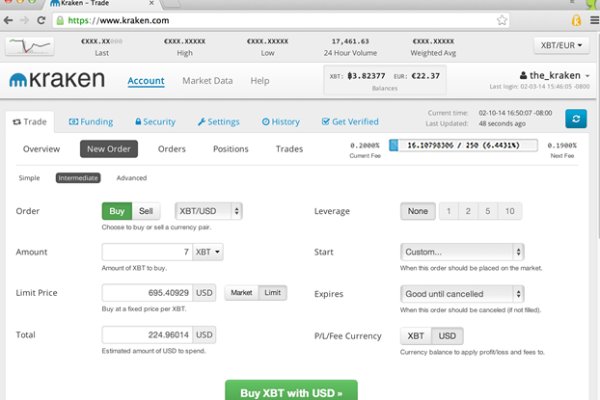Switch order to Market pricing
Image resolution: width=600 pixels, height=400 pixels.
click(241, 293)
